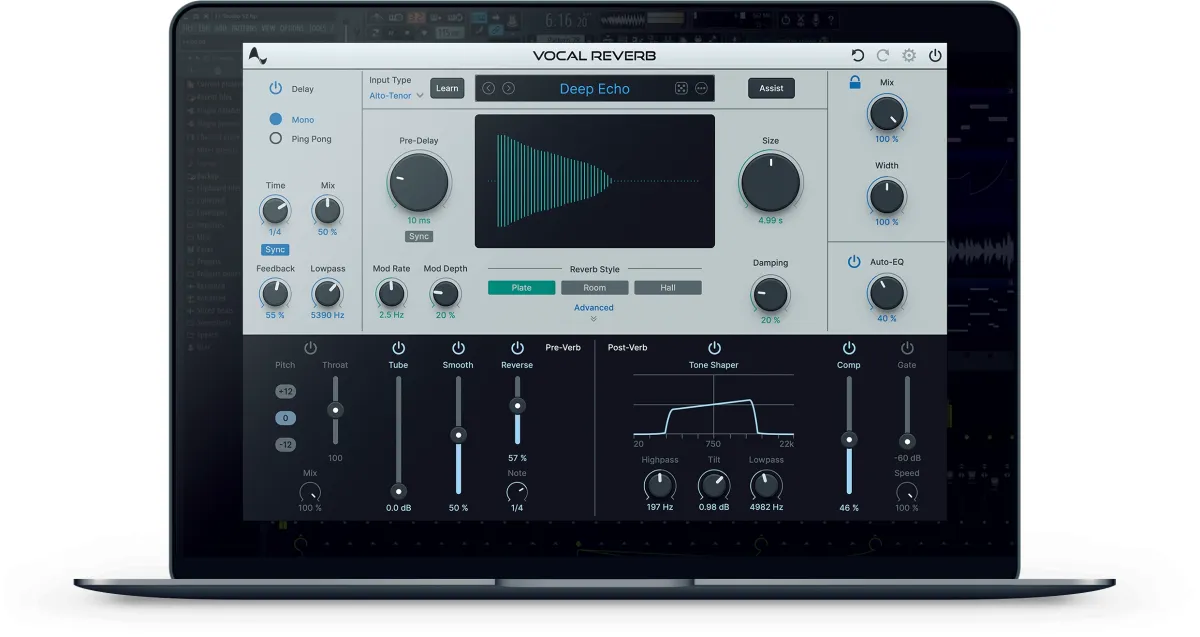Click the random preset dice icon
1200x637 pixels.
tap(681, 88)
